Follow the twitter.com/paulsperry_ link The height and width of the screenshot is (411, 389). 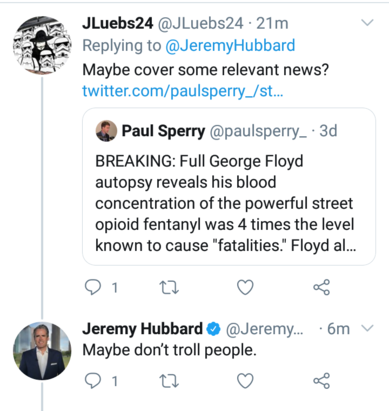(183, 91)
